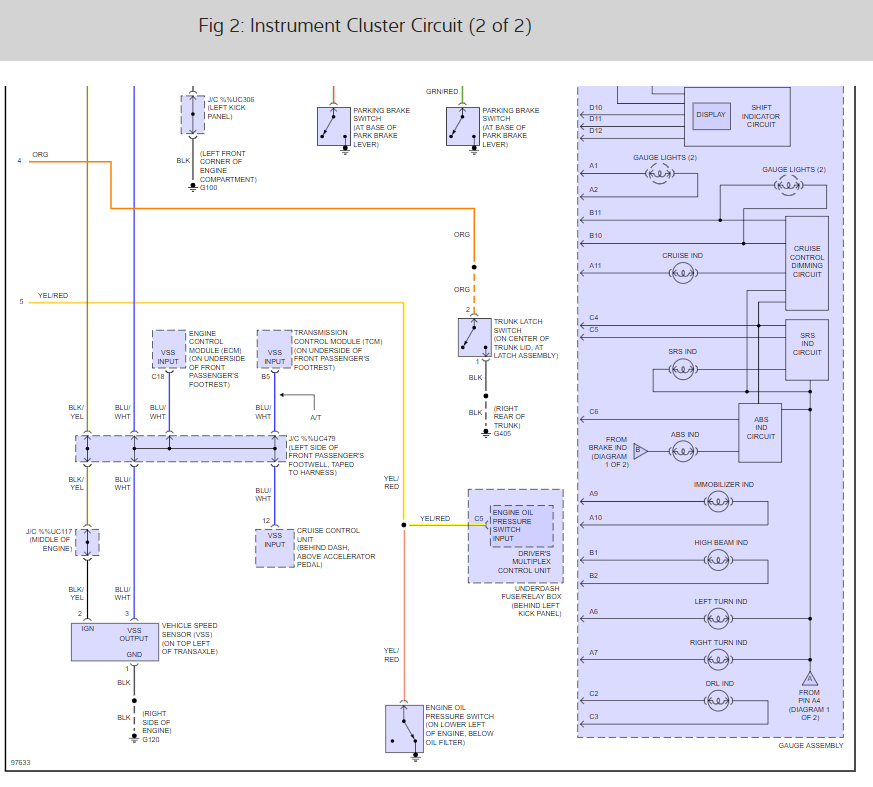The image size is (873, 787).
Task: Click the DRL Ind lamp symbol
Action: tap(718, 700)
